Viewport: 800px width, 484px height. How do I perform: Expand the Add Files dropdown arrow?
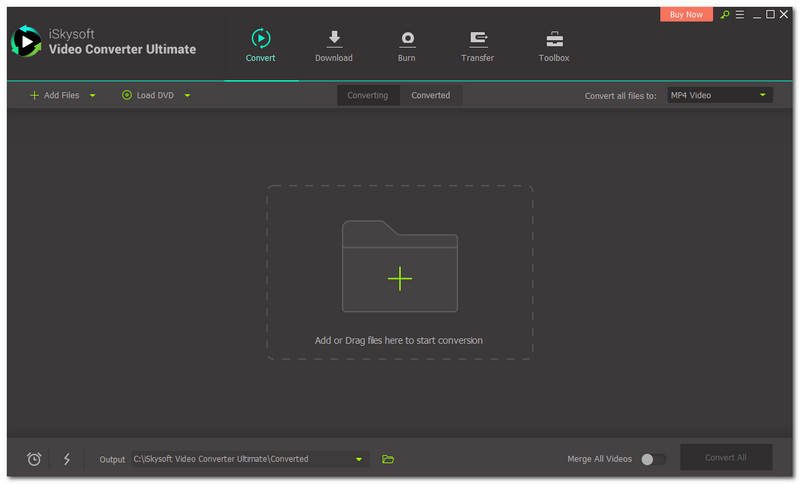(93, 96)
